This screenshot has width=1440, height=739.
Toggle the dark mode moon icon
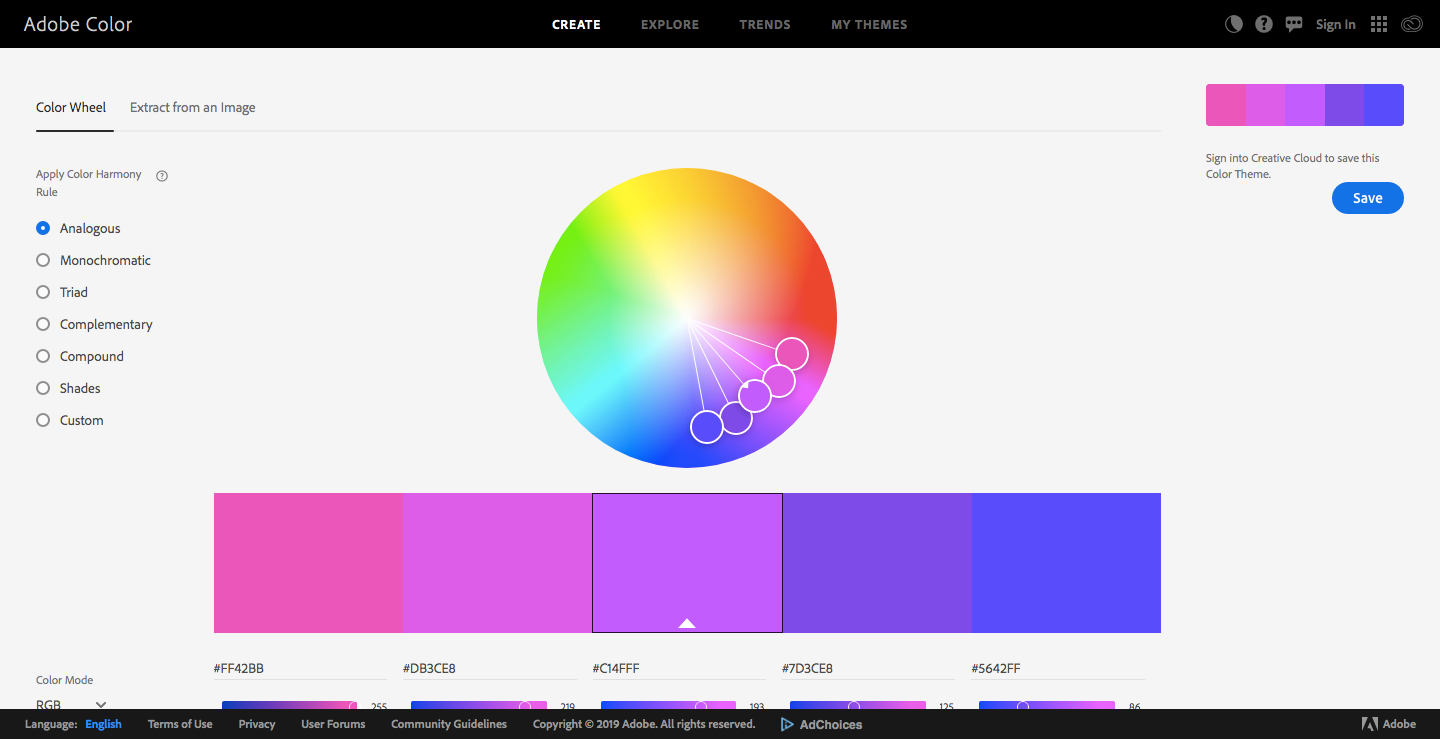1234,24
